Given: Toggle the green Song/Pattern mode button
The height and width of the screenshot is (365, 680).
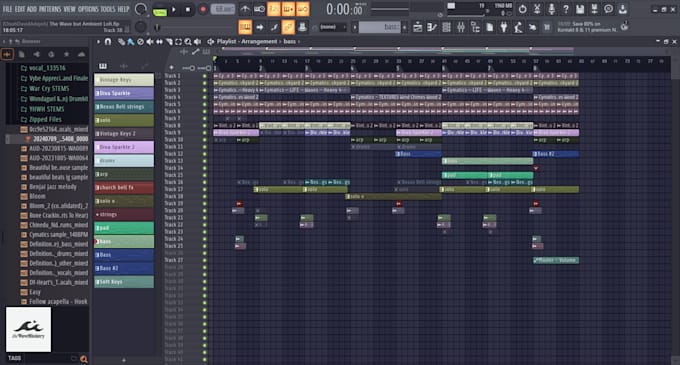Looking at the screenshot, I should click(160, 11).
